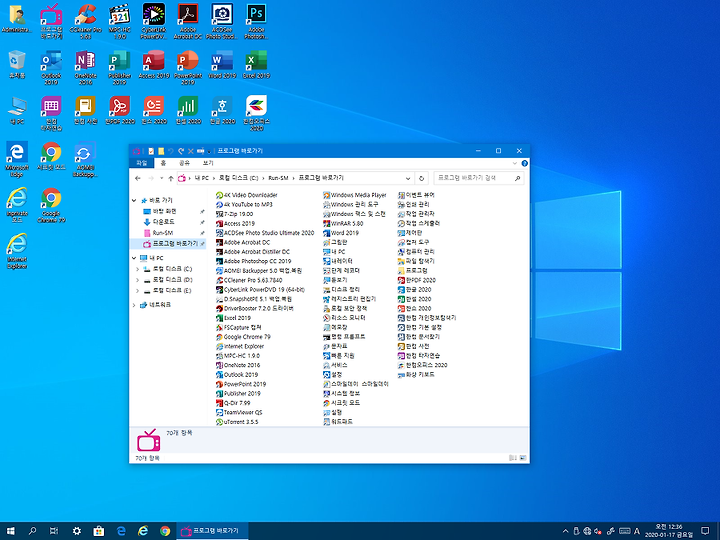Click the Microsoft Edge desktop shortcut
The height and width of the screenshot is (540, 720).
click(x=17, y=159)
